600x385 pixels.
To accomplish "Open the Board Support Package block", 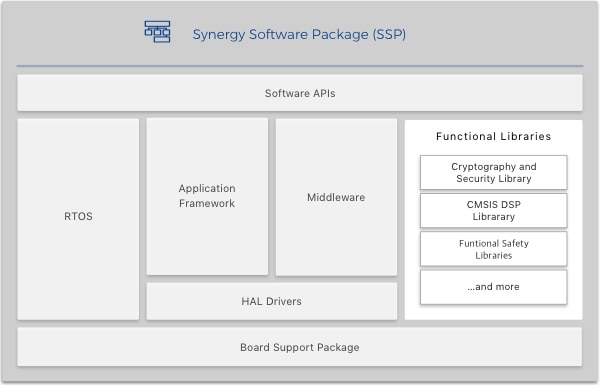I will (x=300, y=347).
